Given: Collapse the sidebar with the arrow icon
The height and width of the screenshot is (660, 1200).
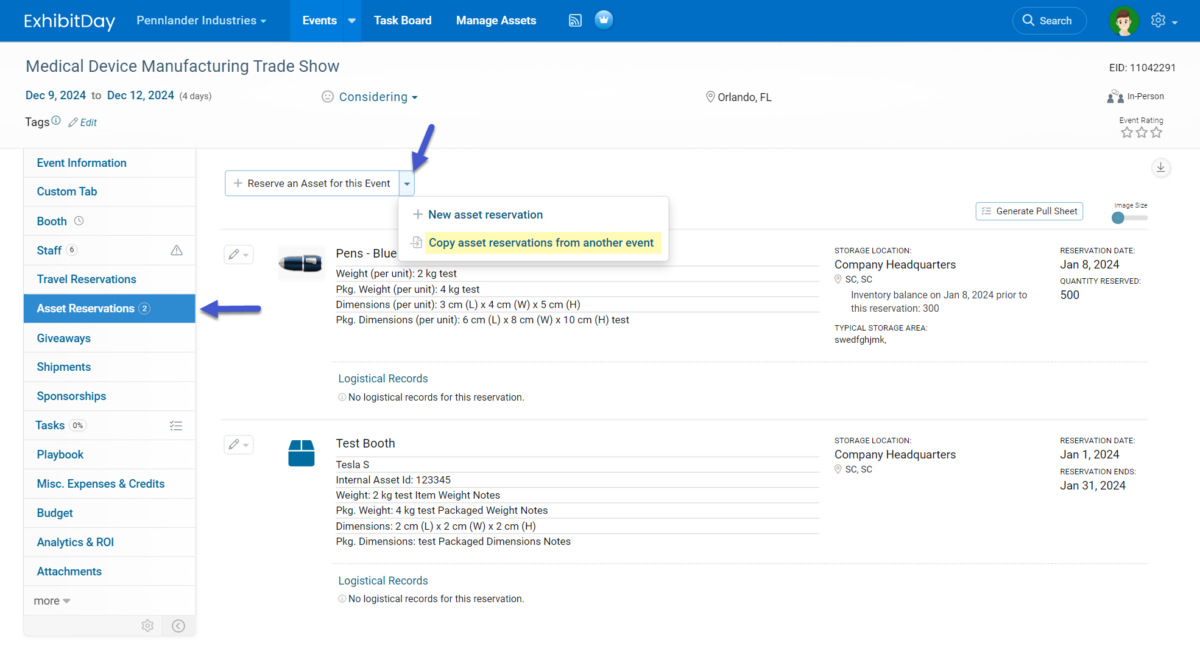Looking at the screenshot, I should 178,626.
